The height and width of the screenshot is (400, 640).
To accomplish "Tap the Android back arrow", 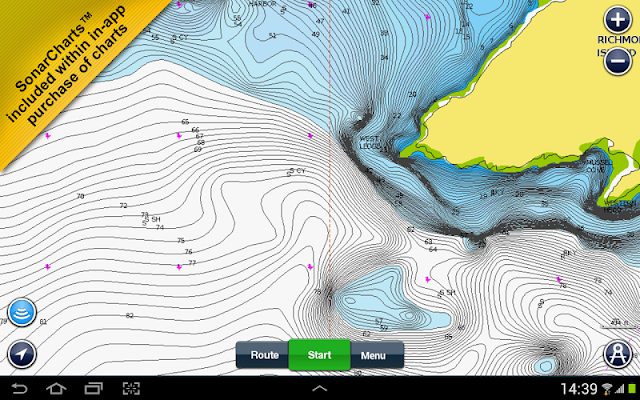I will (x=19, y=388).
